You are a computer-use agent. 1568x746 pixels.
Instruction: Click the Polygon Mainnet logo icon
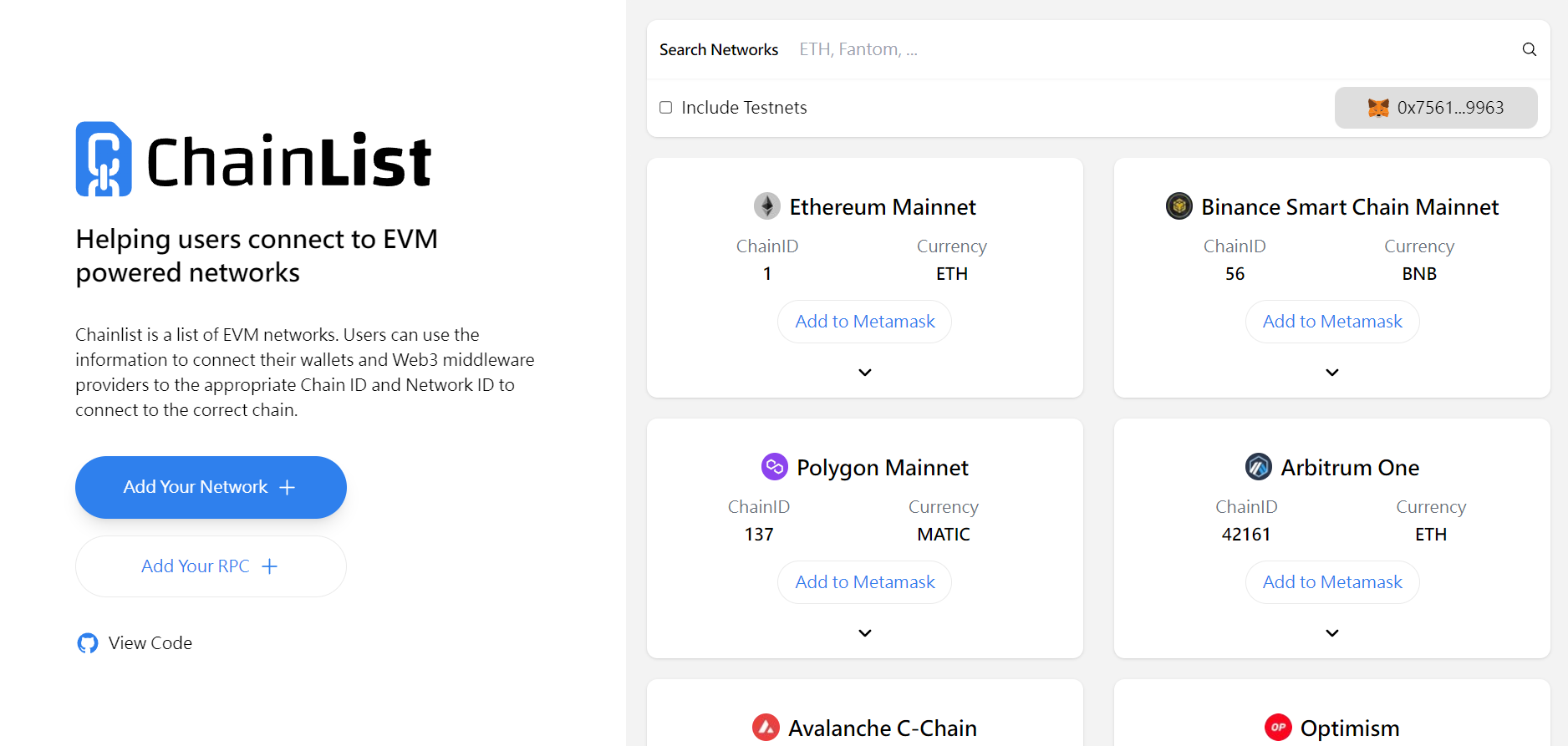774,467
